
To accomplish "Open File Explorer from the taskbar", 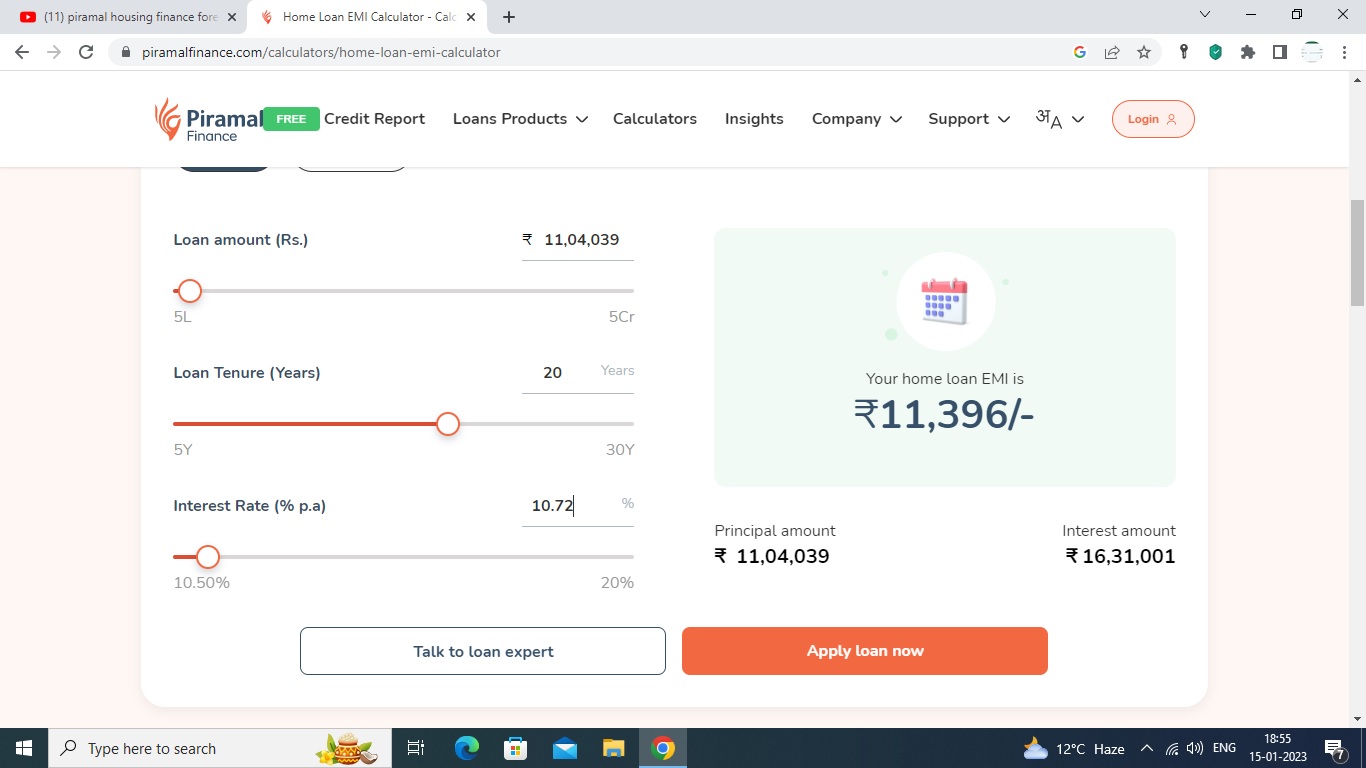I will pos(614,748).
